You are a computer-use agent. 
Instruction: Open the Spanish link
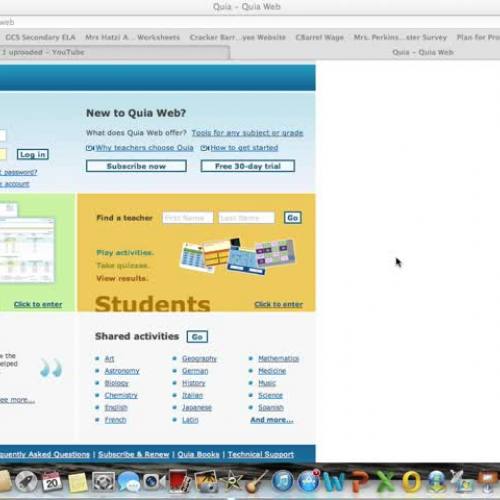click(x=271, y=408)
